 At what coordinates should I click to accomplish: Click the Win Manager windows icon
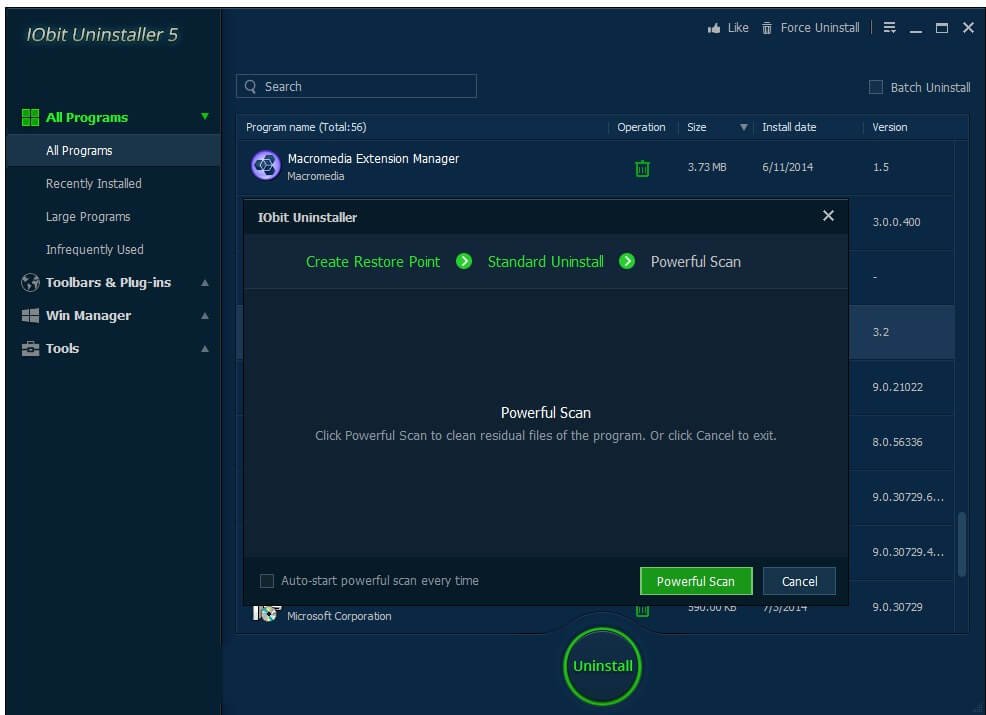[x=30, y=316]
